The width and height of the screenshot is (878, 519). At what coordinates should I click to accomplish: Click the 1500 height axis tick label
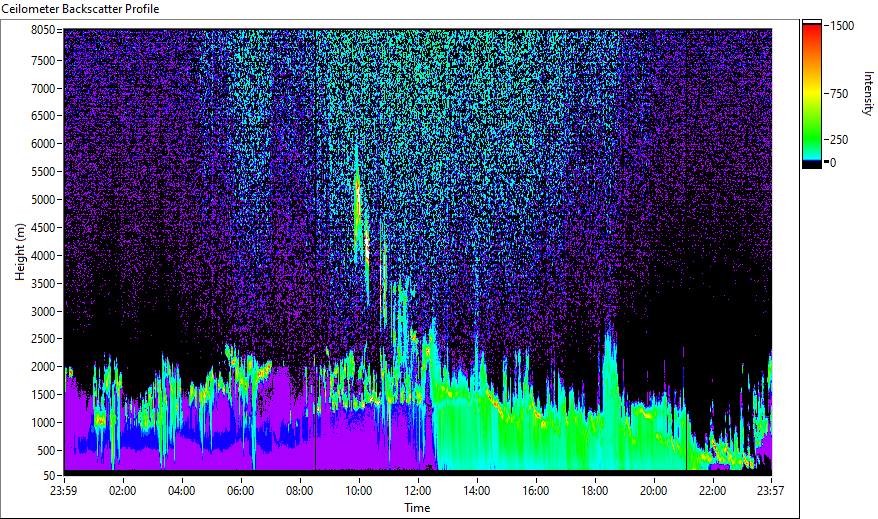[x=43, y=395]
